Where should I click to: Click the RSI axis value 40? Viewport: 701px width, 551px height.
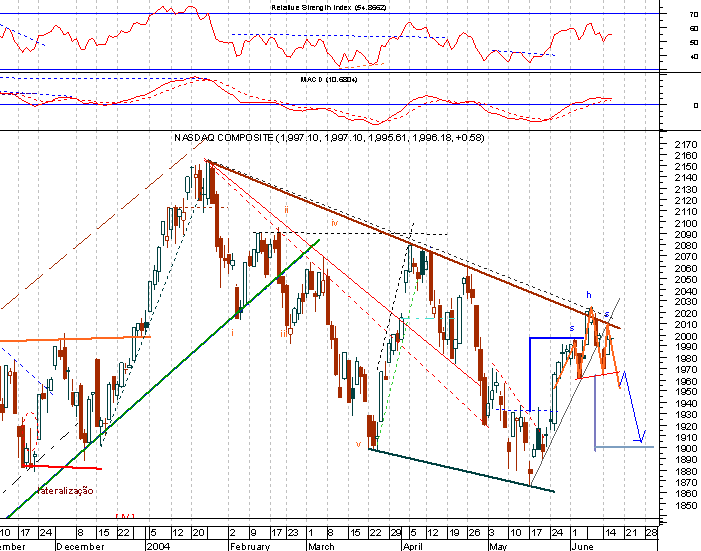[693, 57]
